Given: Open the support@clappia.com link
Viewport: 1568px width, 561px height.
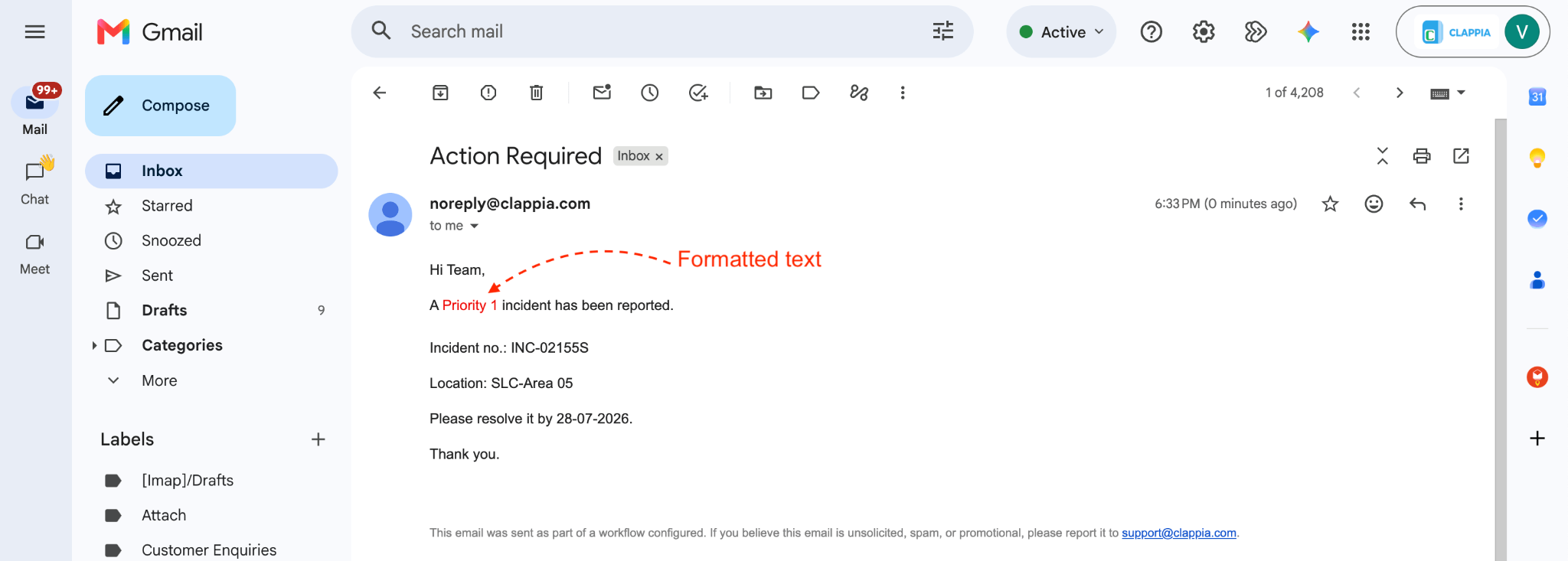Looking at the screenshot, I should click(1179, 533).
